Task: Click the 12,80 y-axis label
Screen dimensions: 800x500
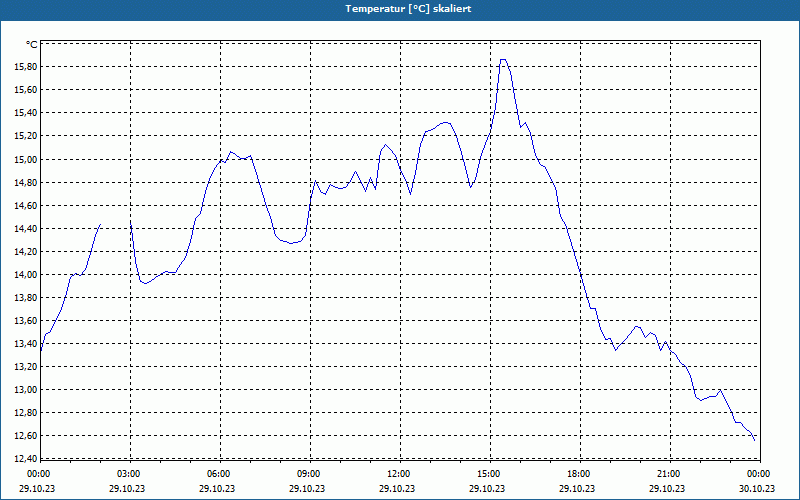Action: tap(25, 413)
